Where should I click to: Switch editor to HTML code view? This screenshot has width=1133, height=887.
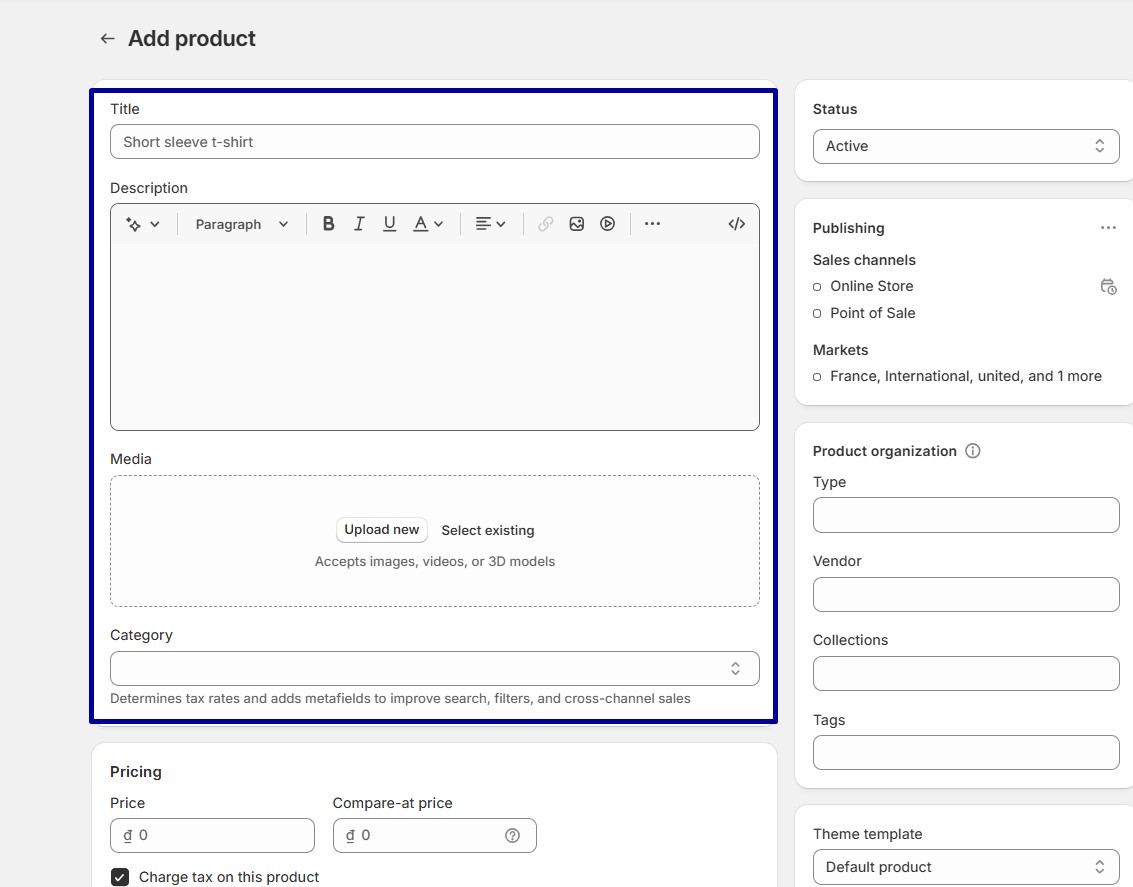736,224
